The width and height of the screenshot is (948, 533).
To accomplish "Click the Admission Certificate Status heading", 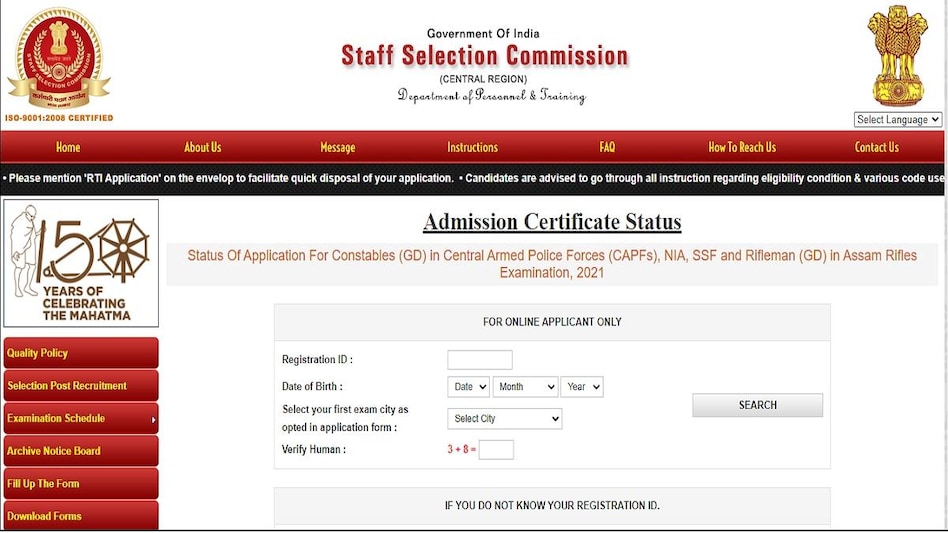I will pos(552,222).
